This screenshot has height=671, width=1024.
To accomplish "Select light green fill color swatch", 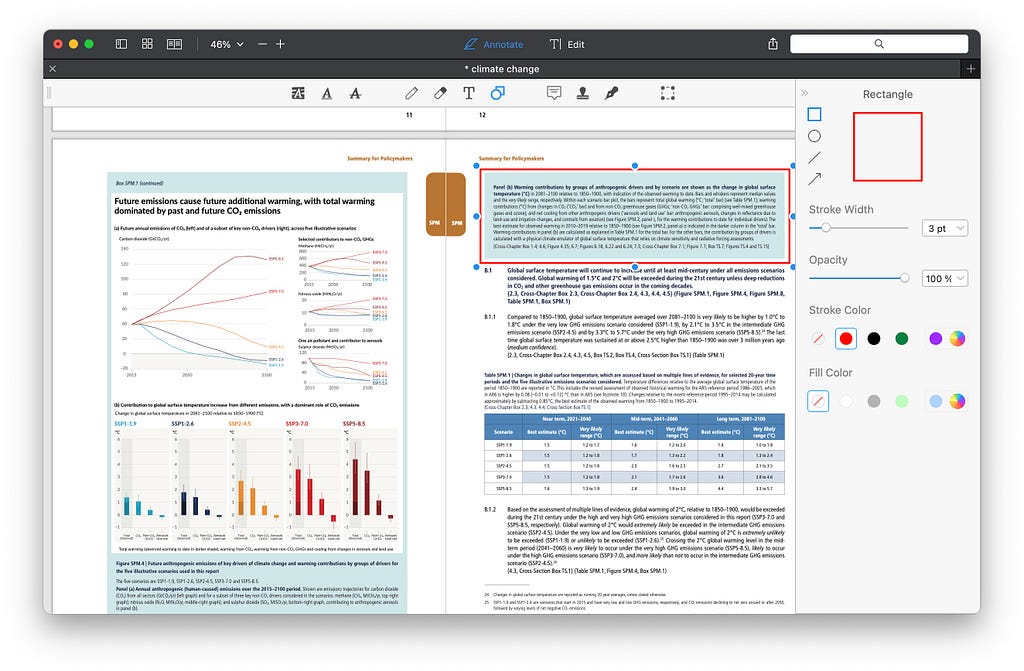I will 902,401.
